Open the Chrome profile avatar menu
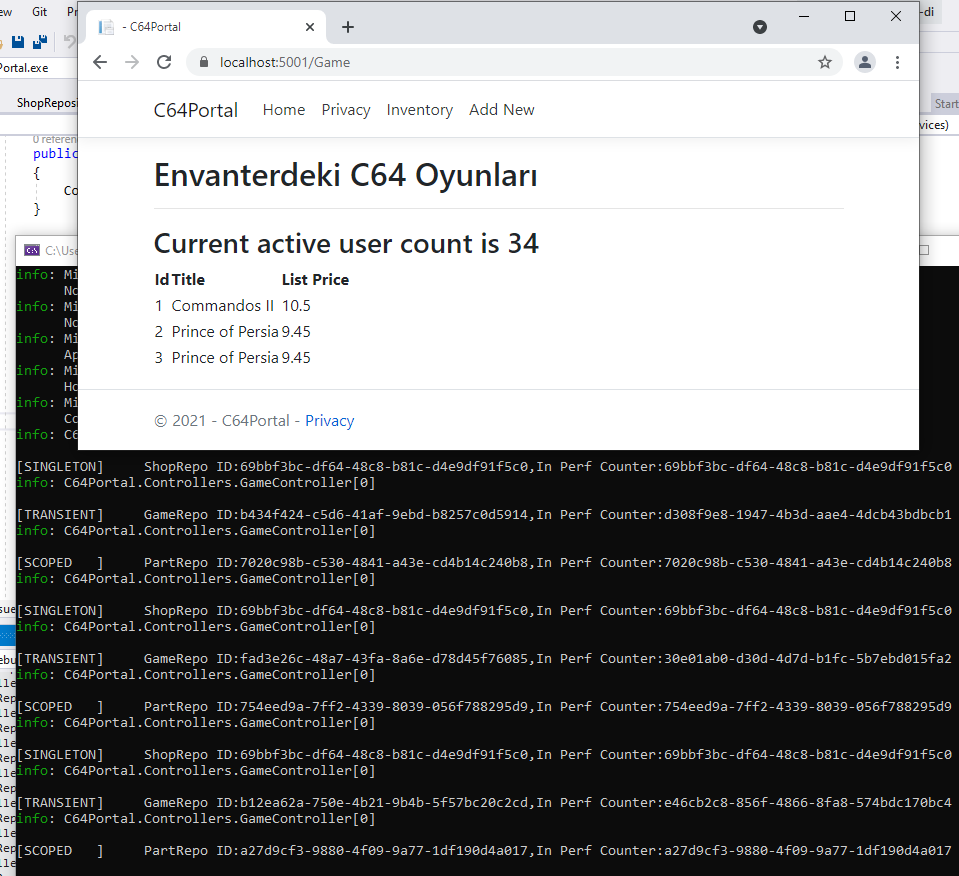 pyautogui.click(x=864, y=62)
